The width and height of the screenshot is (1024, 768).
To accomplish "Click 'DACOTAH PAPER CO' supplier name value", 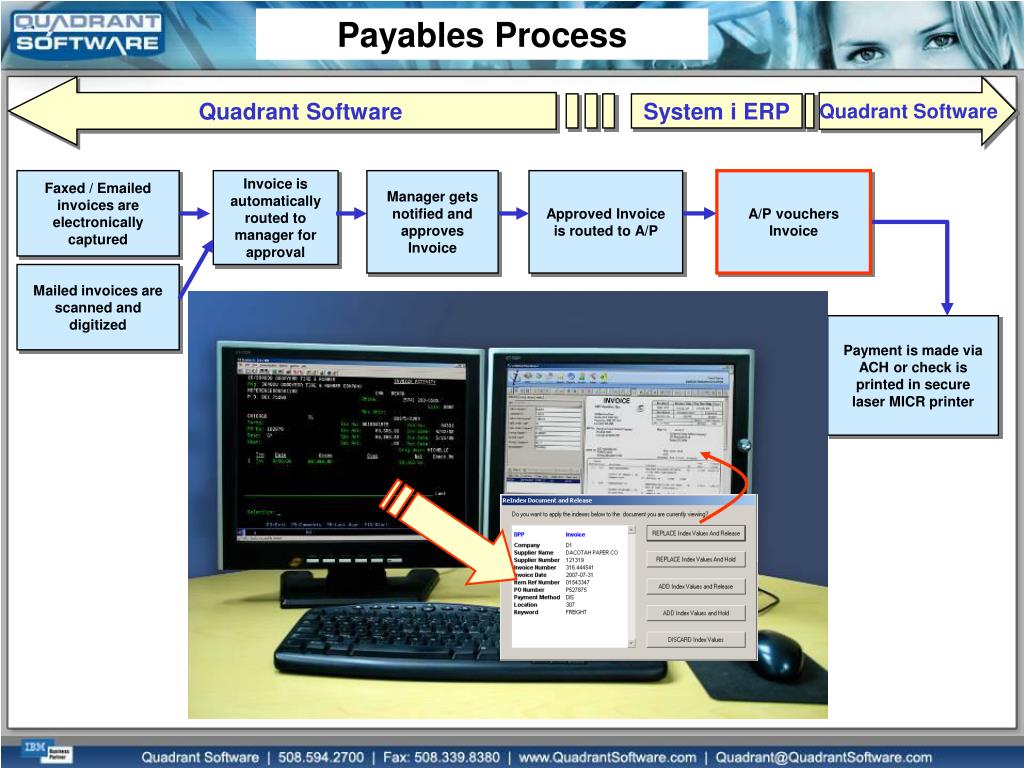I will tap(592, 552).
